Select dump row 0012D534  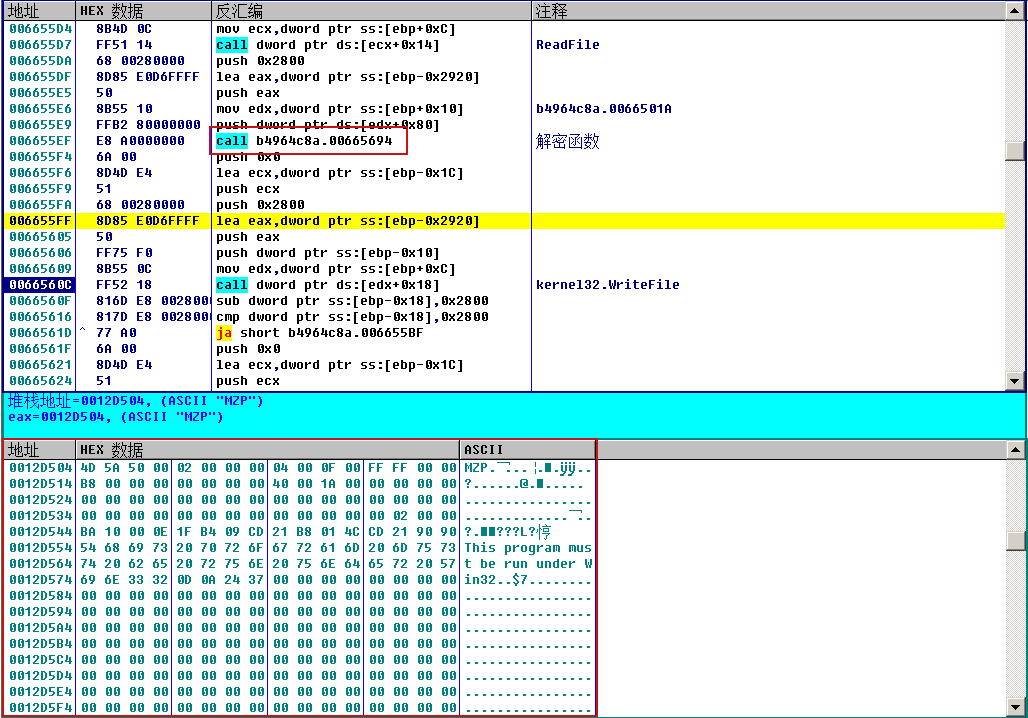click(300, 515)
